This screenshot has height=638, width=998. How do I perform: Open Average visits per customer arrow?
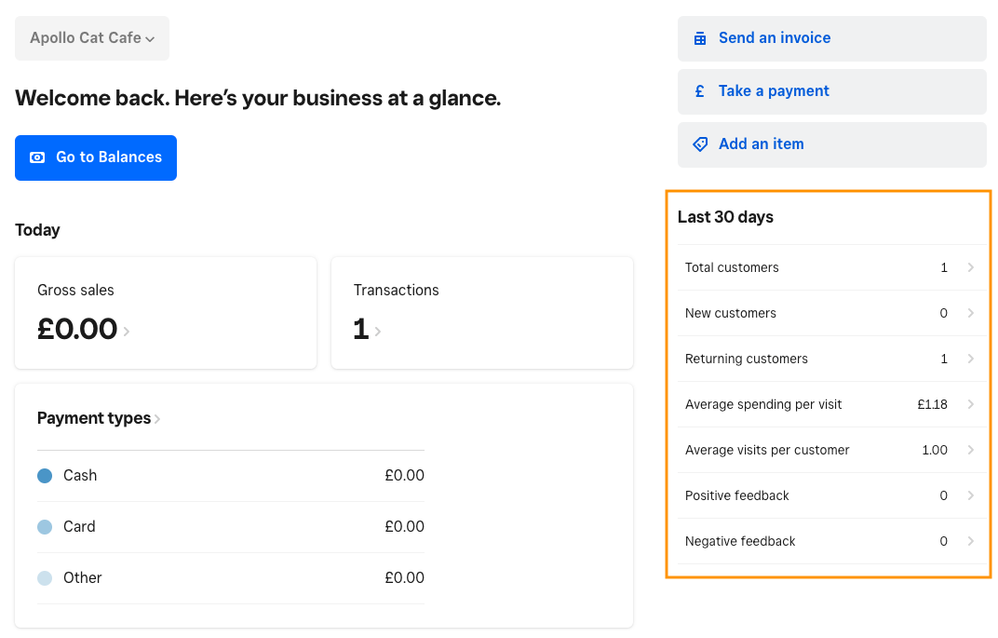pos(970,450)
